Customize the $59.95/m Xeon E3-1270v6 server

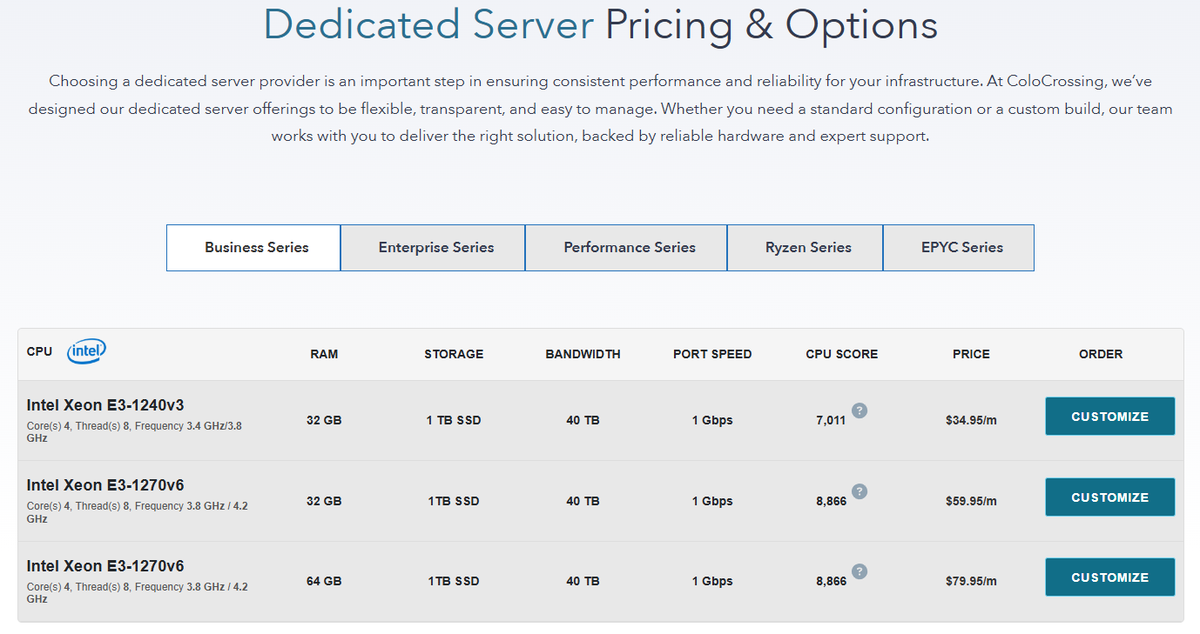coord(1110,497)
